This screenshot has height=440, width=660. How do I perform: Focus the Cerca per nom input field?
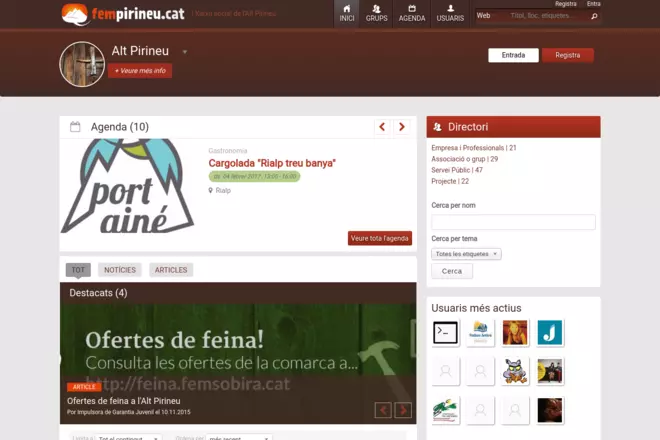tap(513, 222)
